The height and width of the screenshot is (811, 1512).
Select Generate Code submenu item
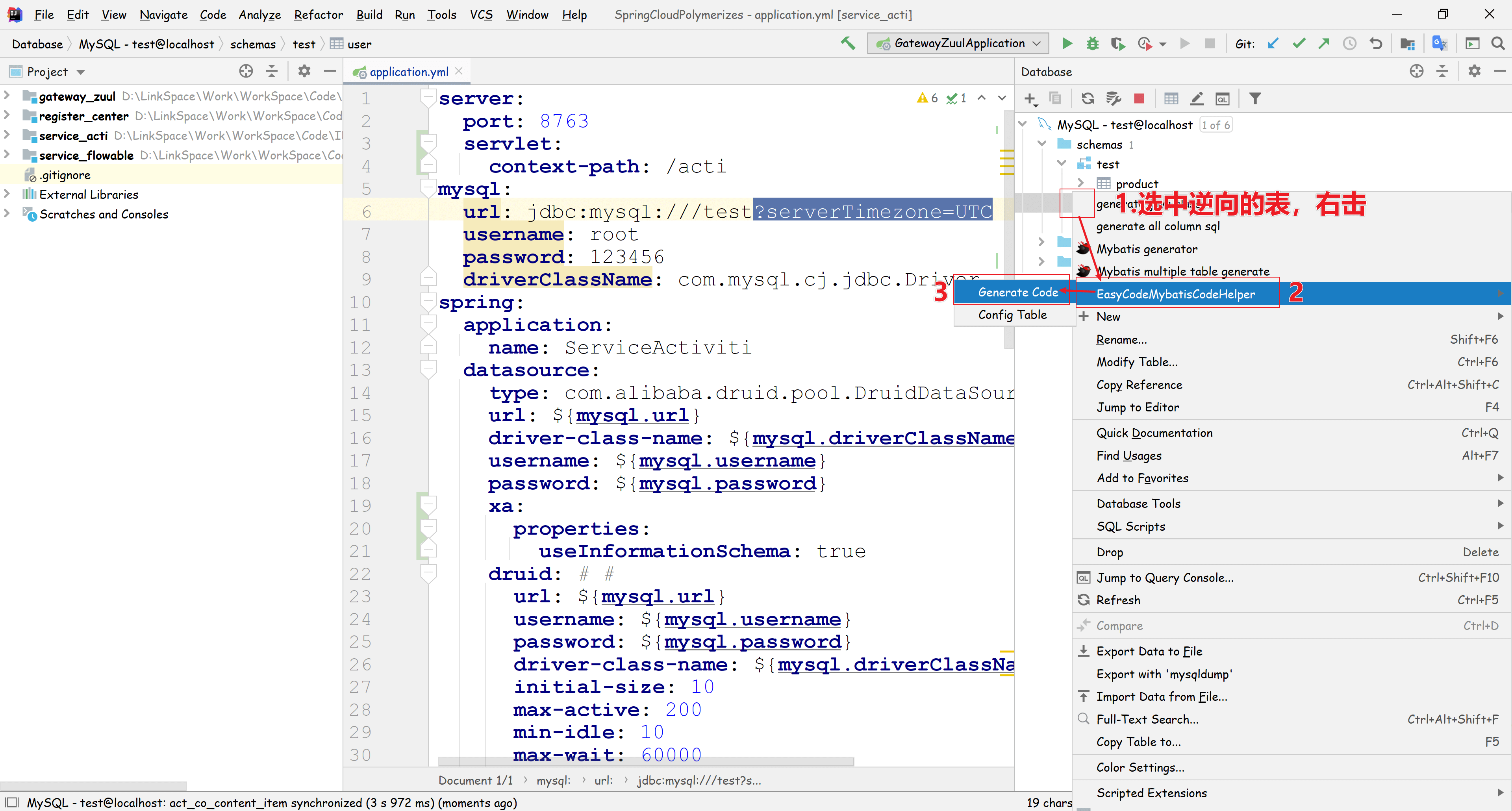(1018, 292)
